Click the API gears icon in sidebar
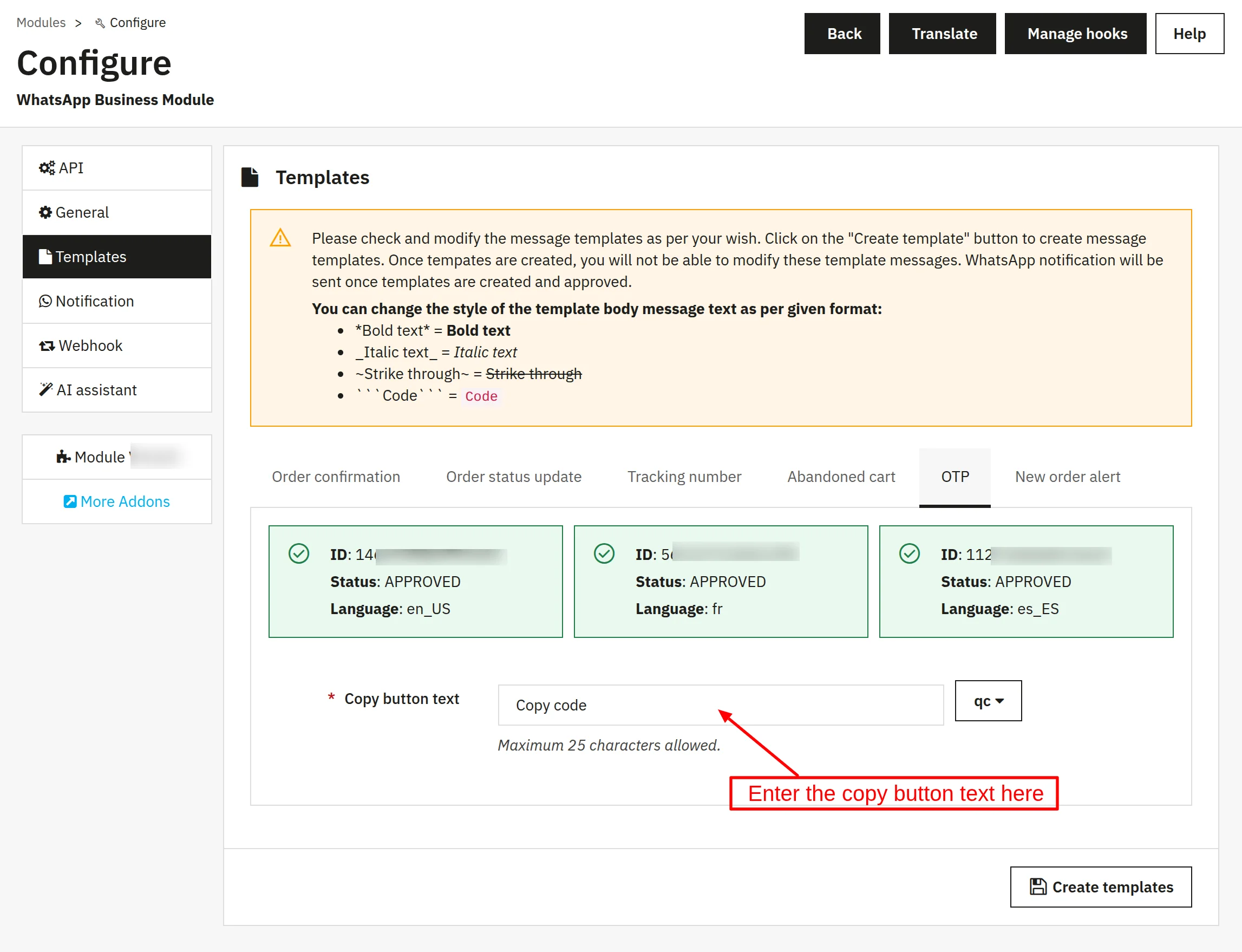 pyautogui.click(x=47, y=168)
